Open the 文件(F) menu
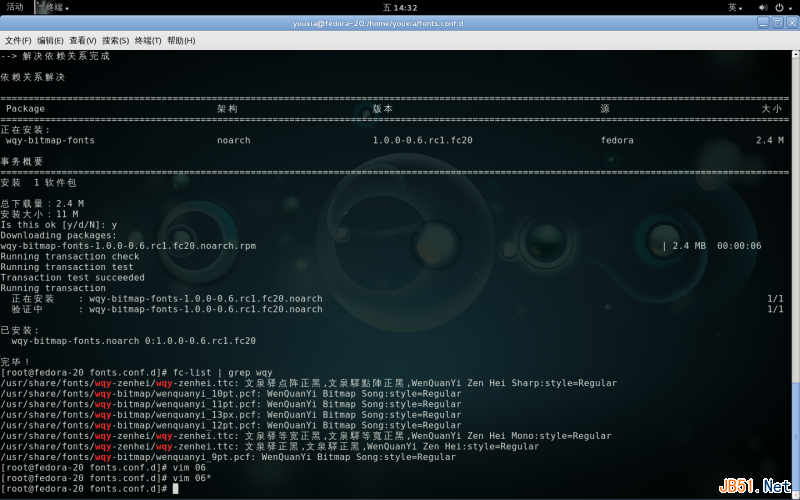 pyautogui.click(x=18, y=40)
